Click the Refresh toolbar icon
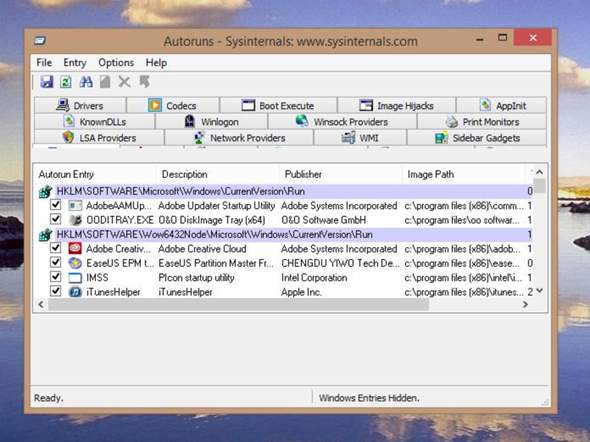 (66, 82)
